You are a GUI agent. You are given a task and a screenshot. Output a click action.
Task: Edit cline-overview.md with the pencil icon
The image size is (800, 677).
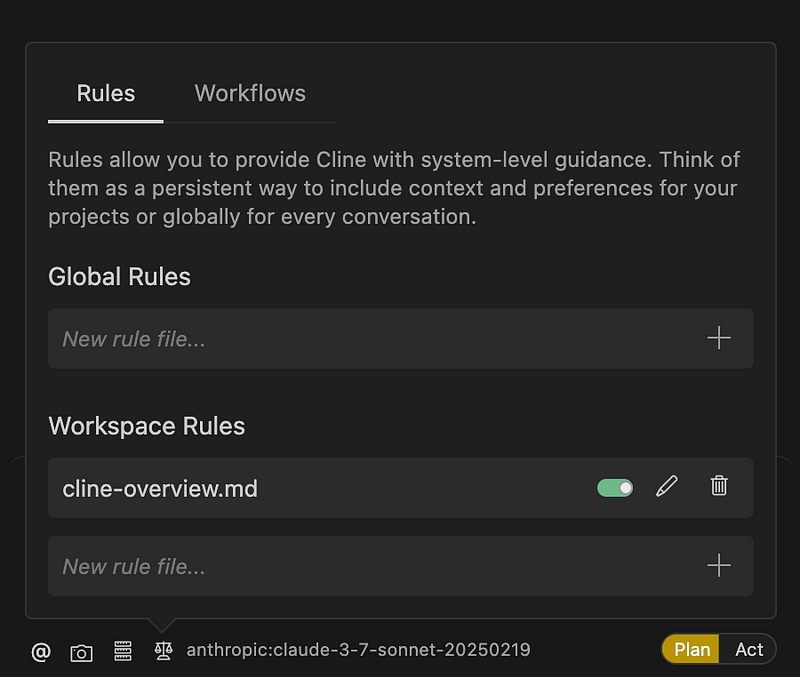point(666,486)
